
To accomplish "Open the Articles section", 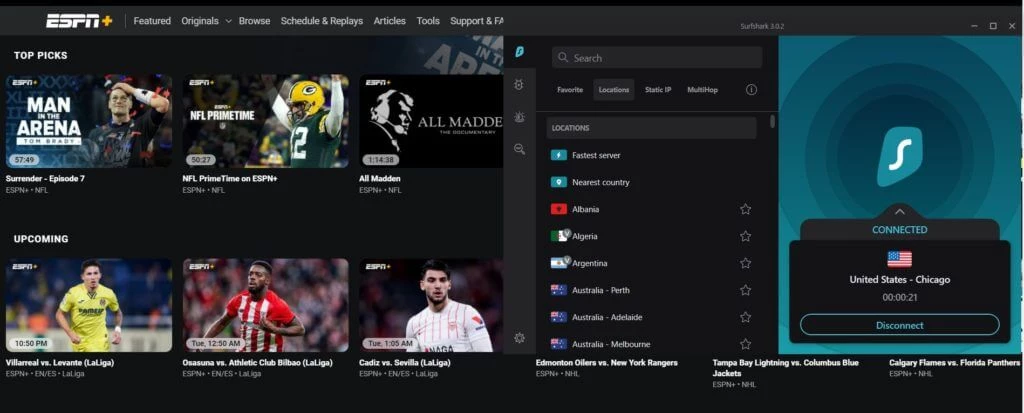I will 389,21.
